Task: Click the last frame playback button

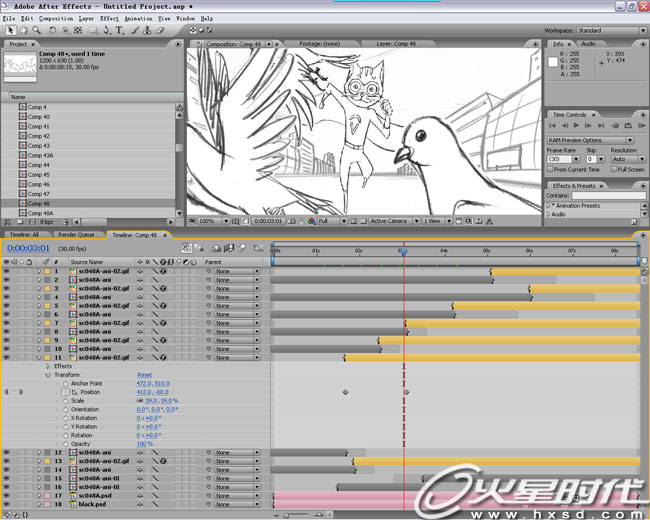Action: [601, 125]
